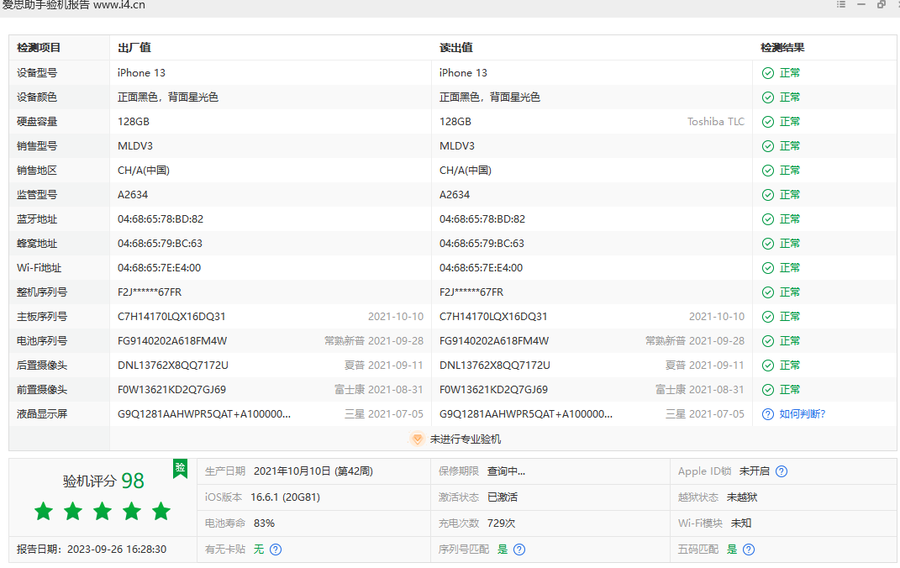Select read-out battery serial FG9140202A618FM4W
The image size is (900, 568).
[494, 341]
